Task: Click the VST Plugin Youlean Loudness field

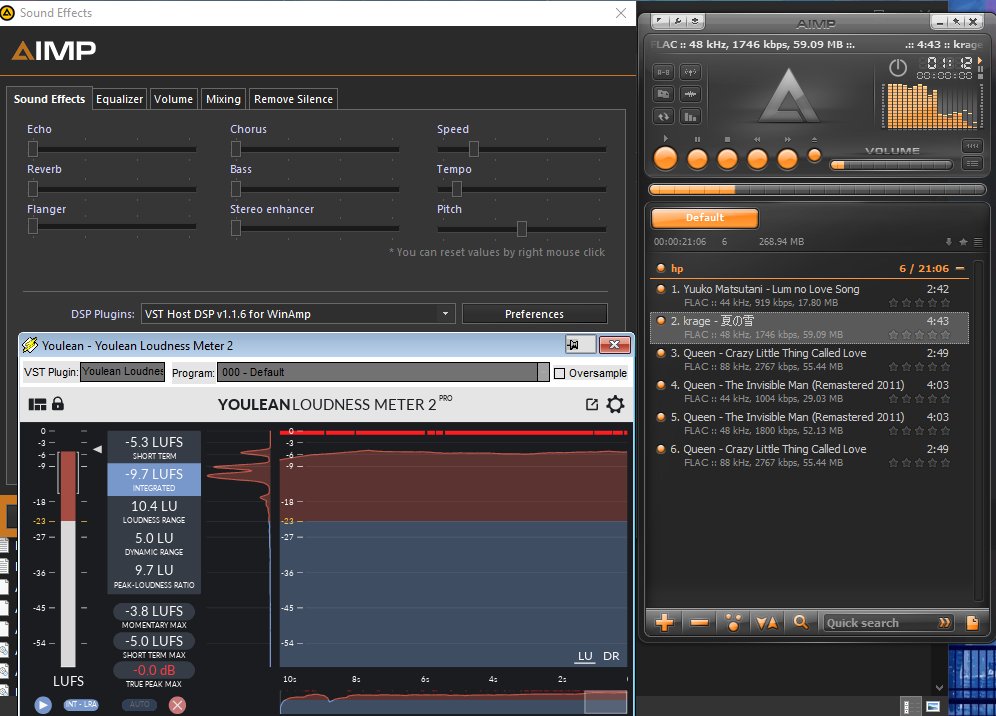Action: 123,372
